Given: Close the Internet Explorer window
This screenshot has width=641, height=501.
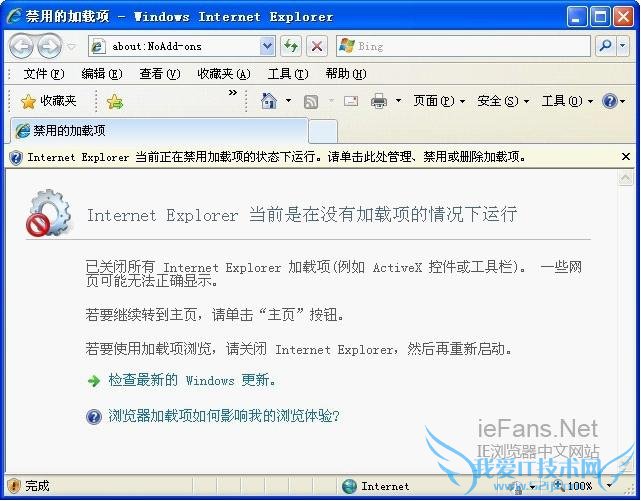Looking at the screenshot, I should click(x=623, y=17).
